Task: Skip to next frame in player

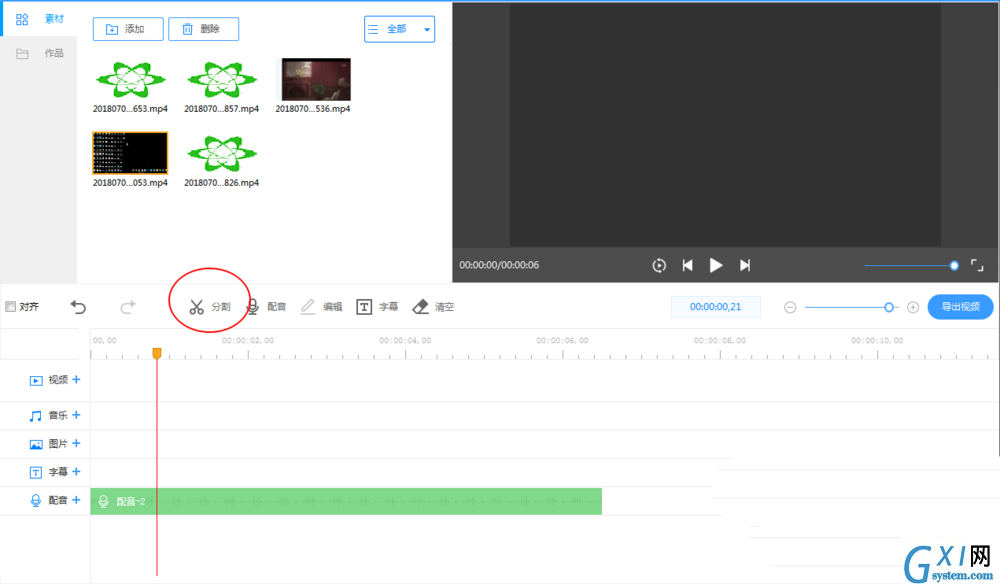Action: 745,265
